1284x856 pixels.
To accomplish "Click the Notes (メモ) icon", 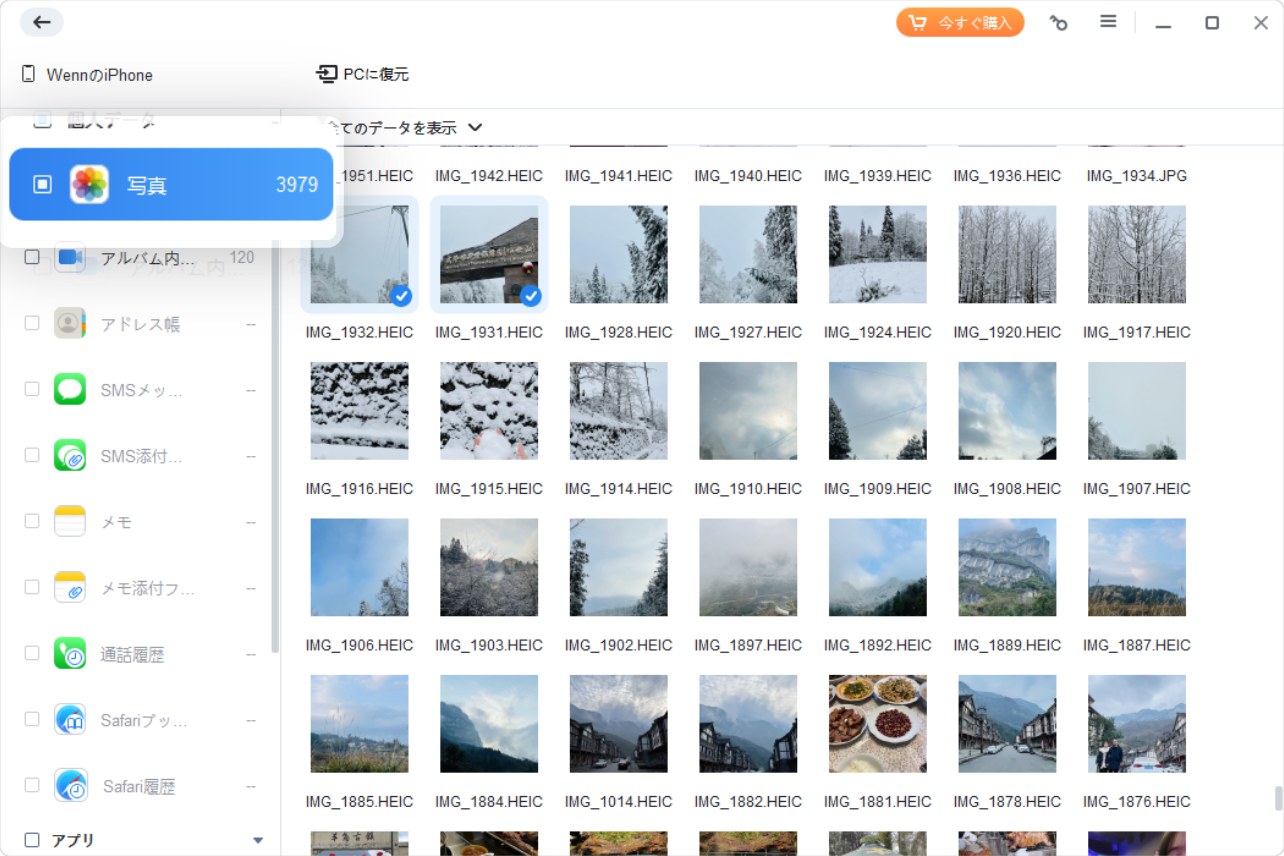I will click(x=70, y=521).
